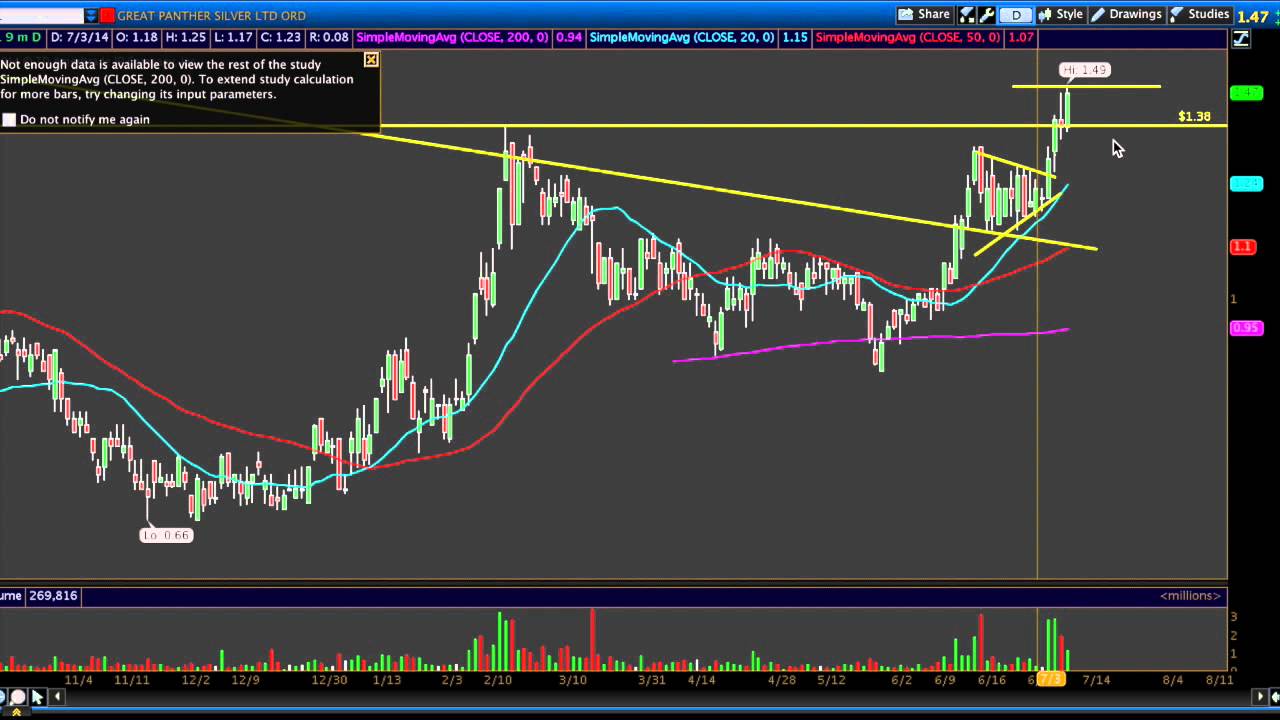Image resolution: width=1280 pixels, height=720 pixels.
Task: Click the symbol entry field
Action: (41, 15)
